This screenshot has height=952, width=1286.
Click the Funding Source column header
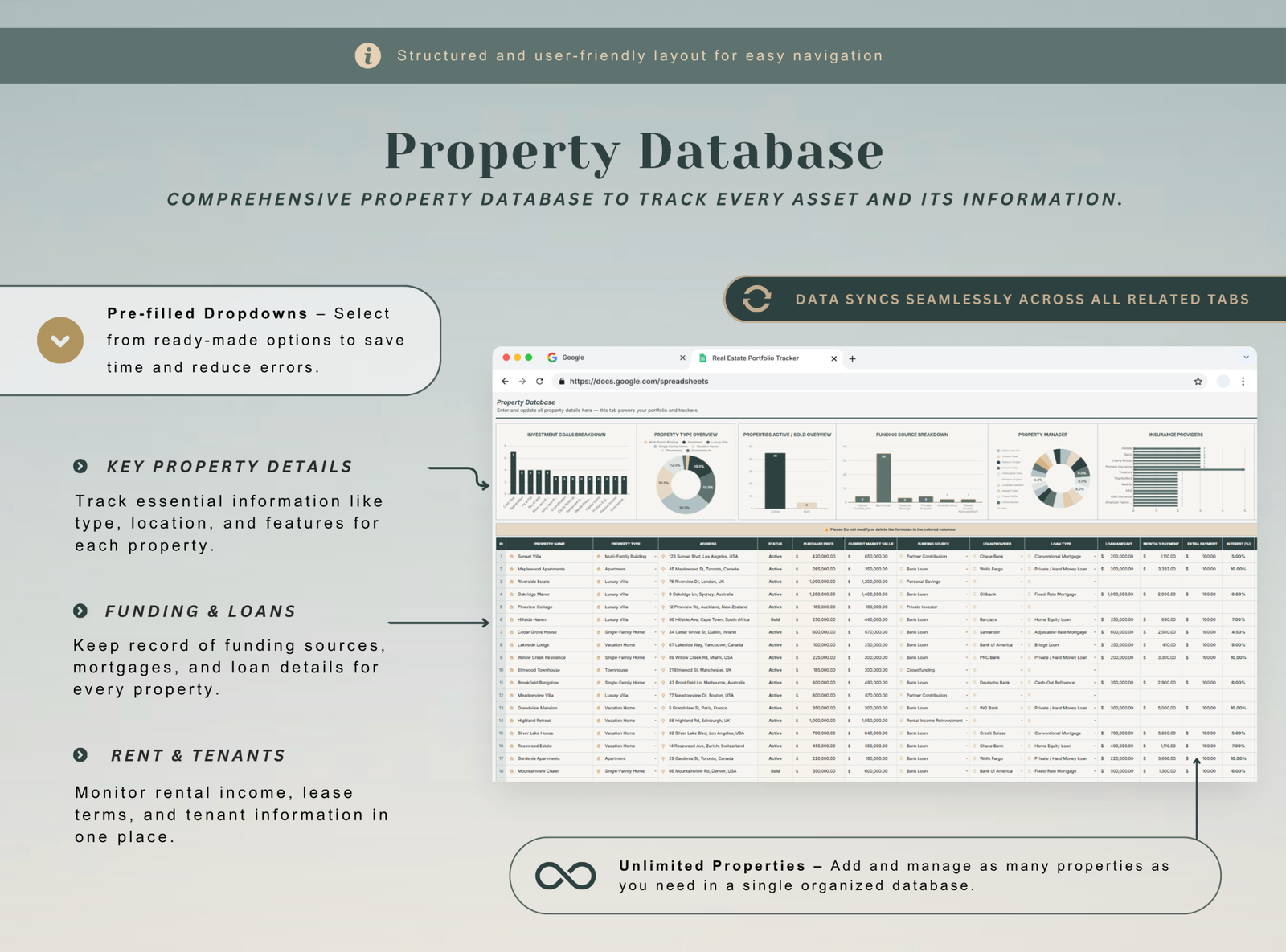point(933,544)
